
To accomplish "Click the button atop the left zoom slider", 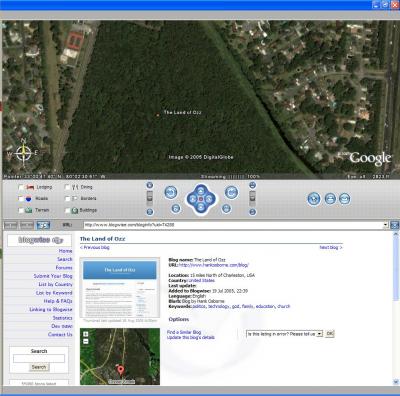I will tap(150, 185).
